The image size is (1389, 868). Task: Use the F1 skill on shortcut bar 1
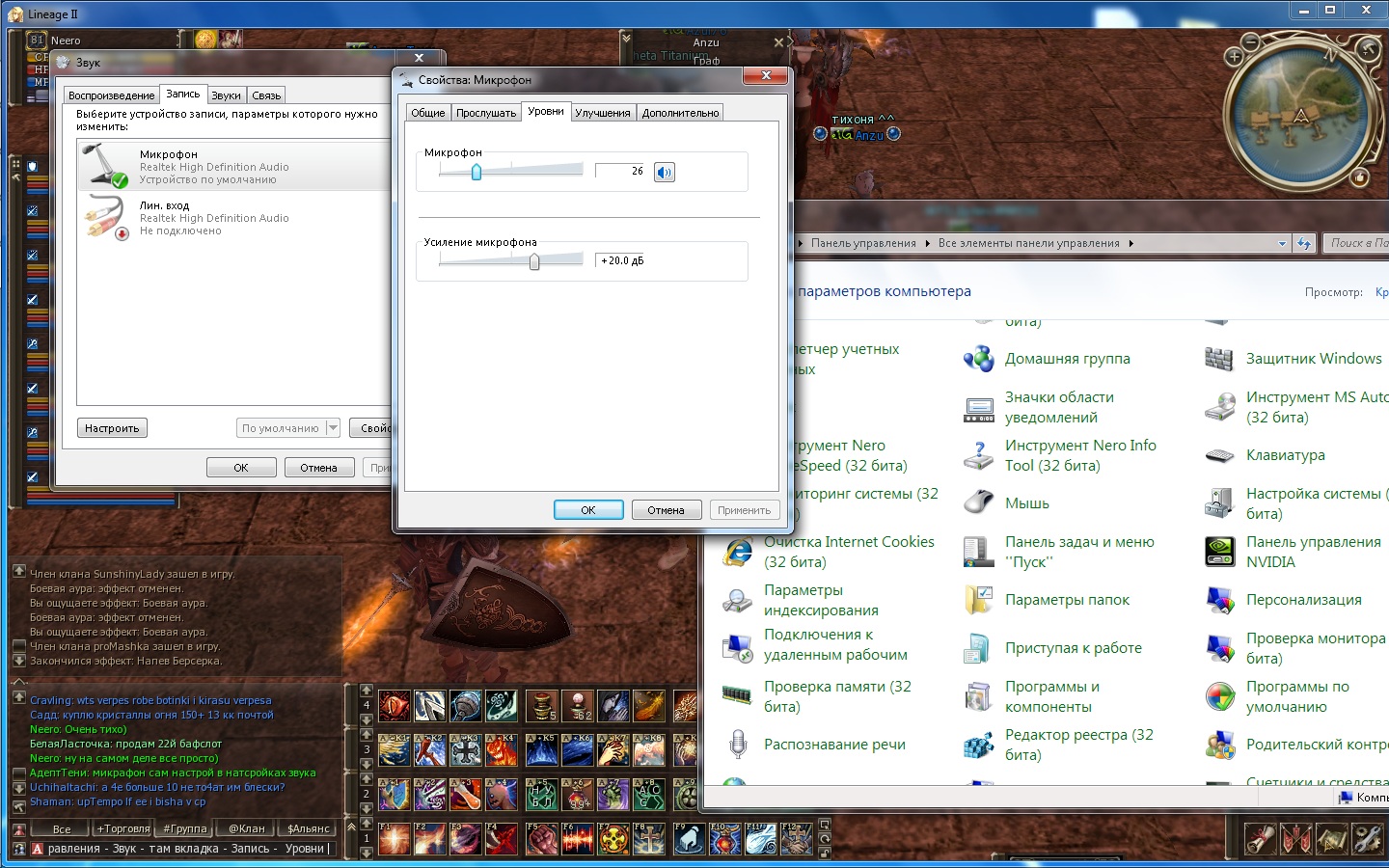pyautogui.click(x=394, y=838)
